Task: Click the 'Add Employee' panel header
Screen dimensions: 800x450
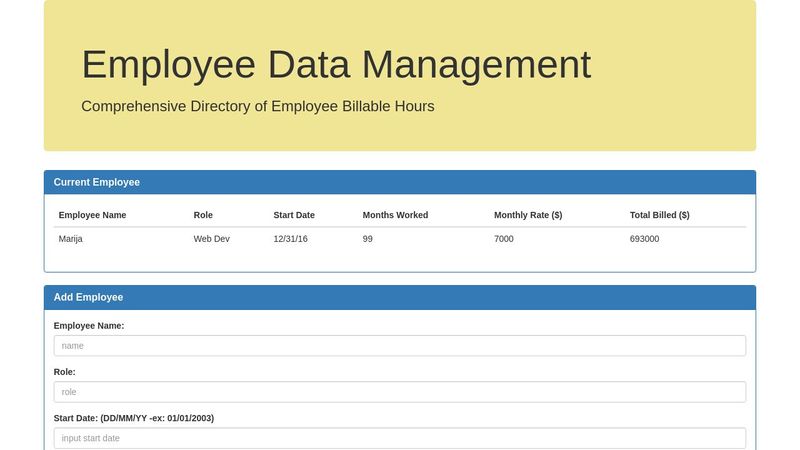Action: 399,297
